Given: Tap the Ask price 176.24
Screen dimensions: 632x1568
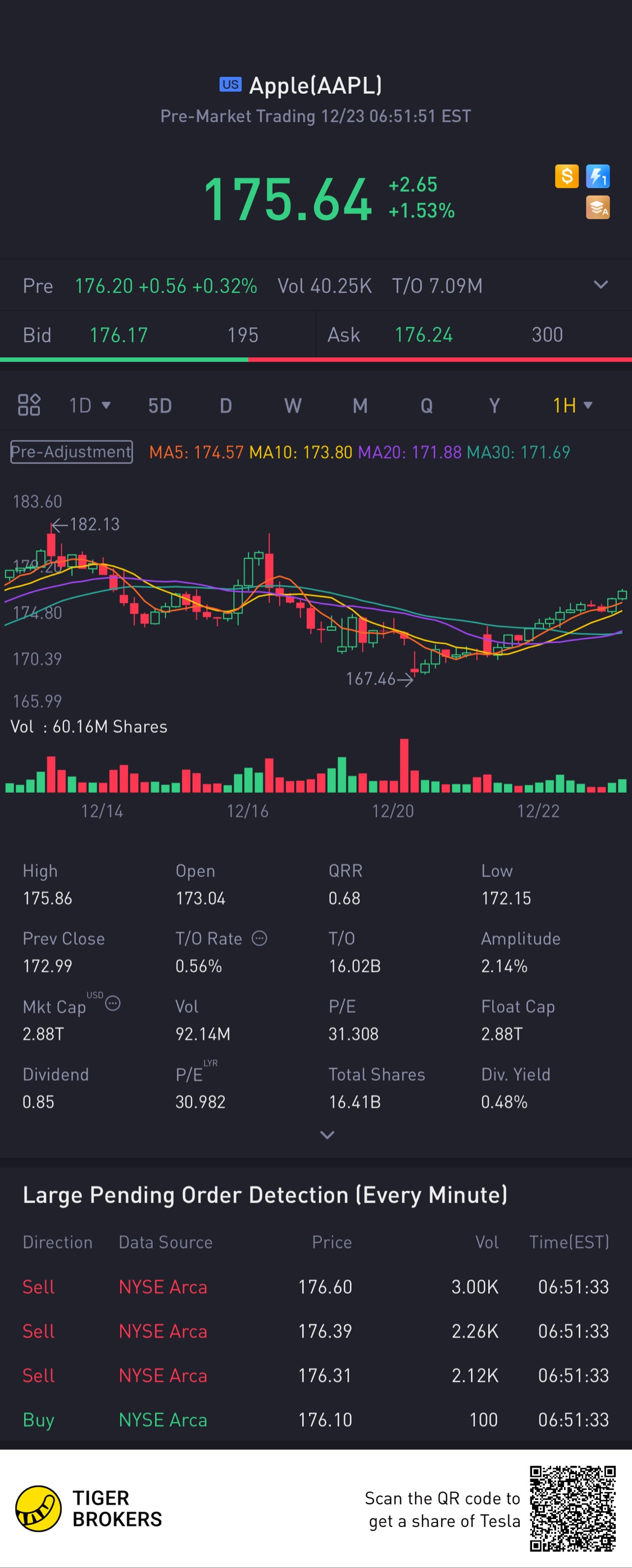Looking at the screenshot, I should pyautogui.click(x=423, y=335).
